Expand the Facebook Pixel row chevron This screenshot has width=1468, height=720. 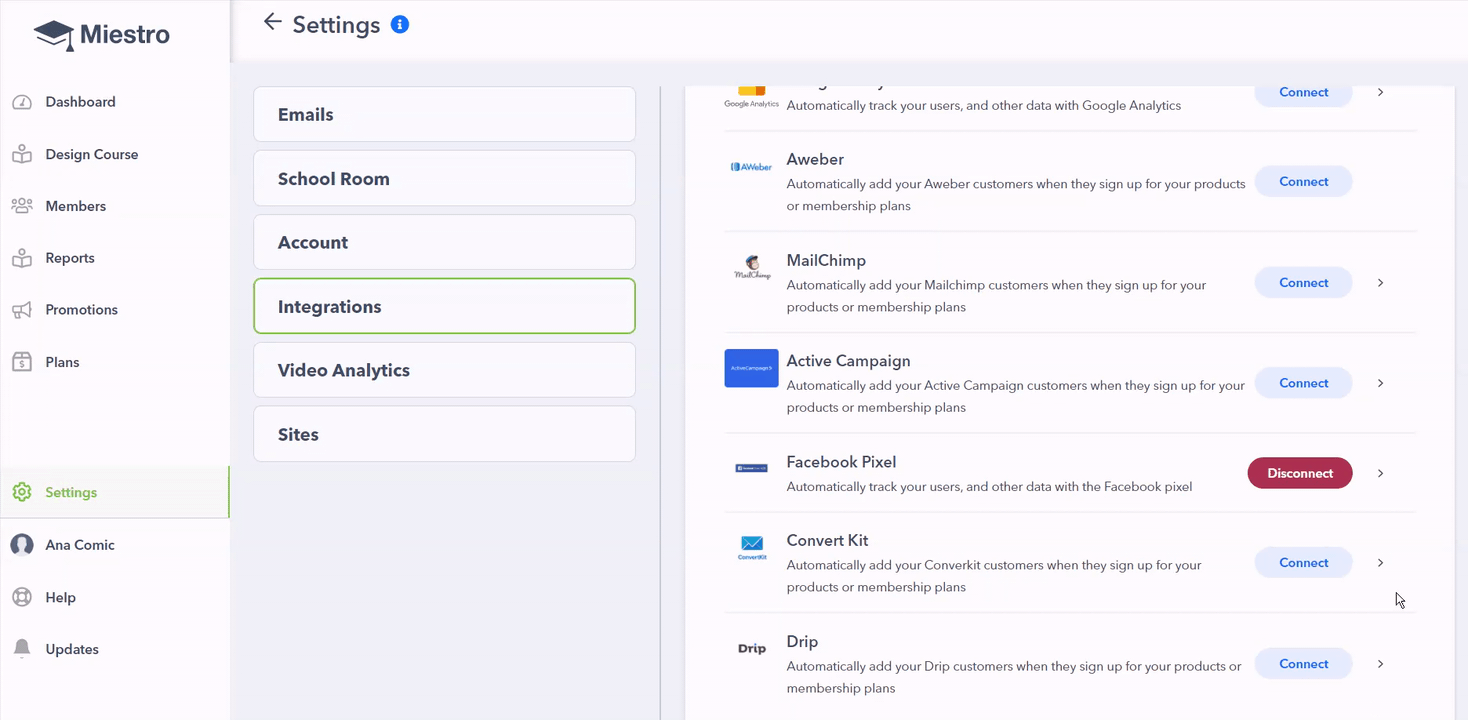1380,473
